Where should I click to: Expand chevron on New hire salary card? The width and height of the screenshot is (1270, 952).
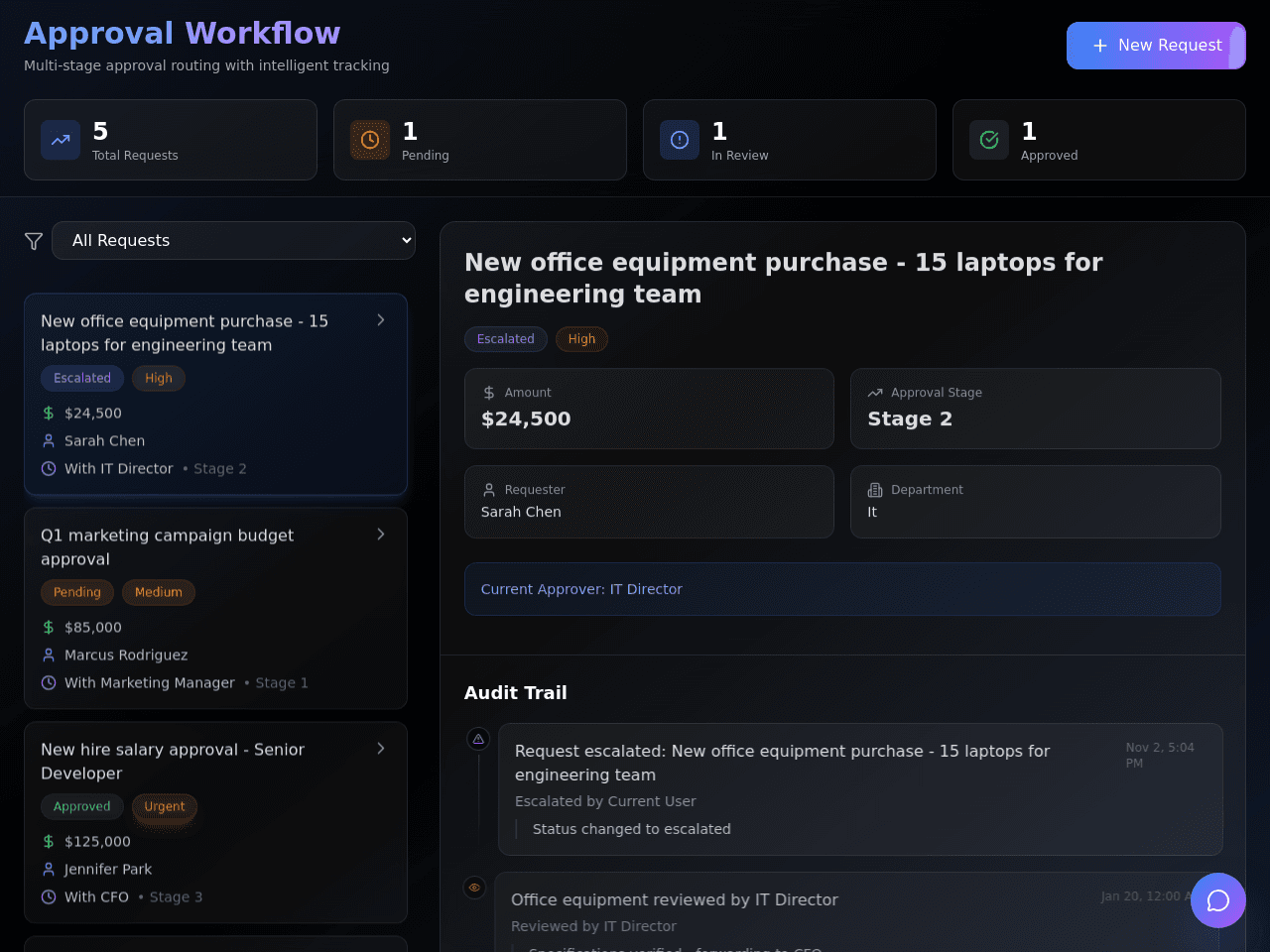pyautogui.click(x=381, y=749)
